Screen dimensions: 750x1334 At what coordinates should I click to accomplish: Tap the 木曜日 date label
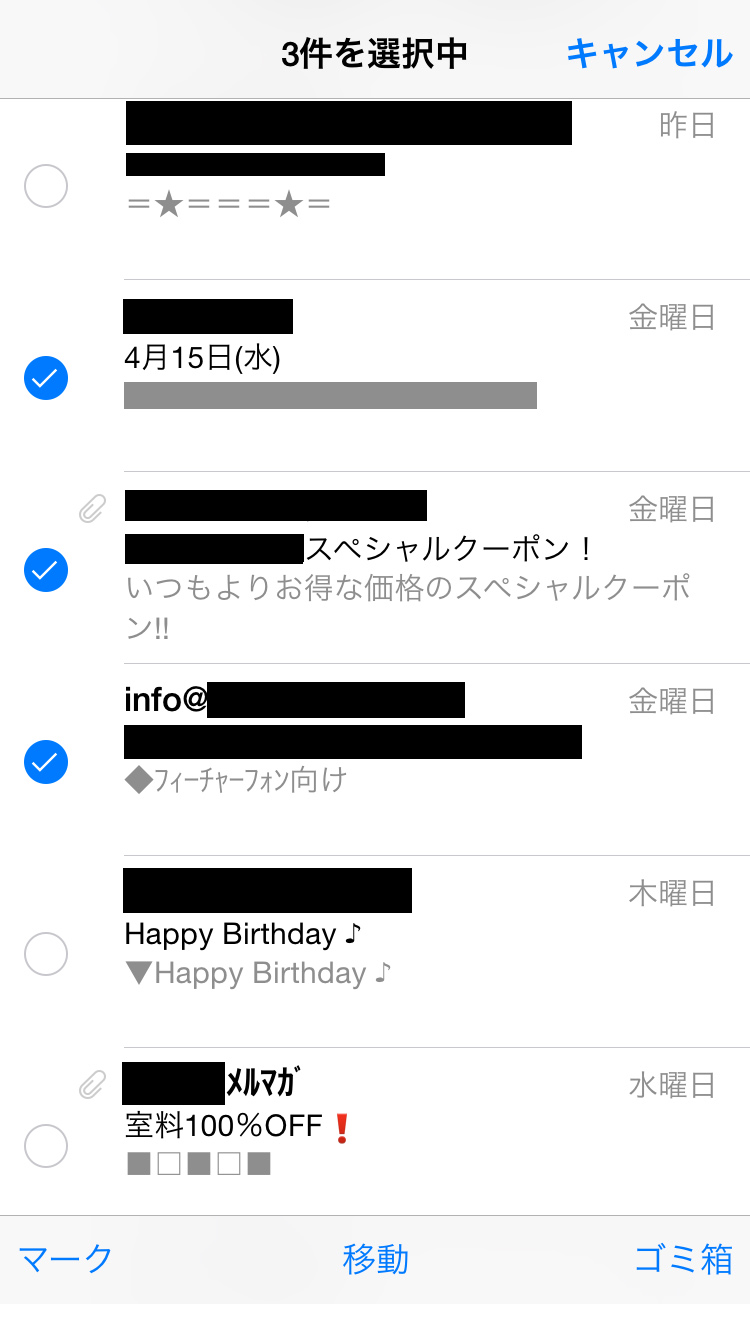pyautogui.click(x=672, y=892)
